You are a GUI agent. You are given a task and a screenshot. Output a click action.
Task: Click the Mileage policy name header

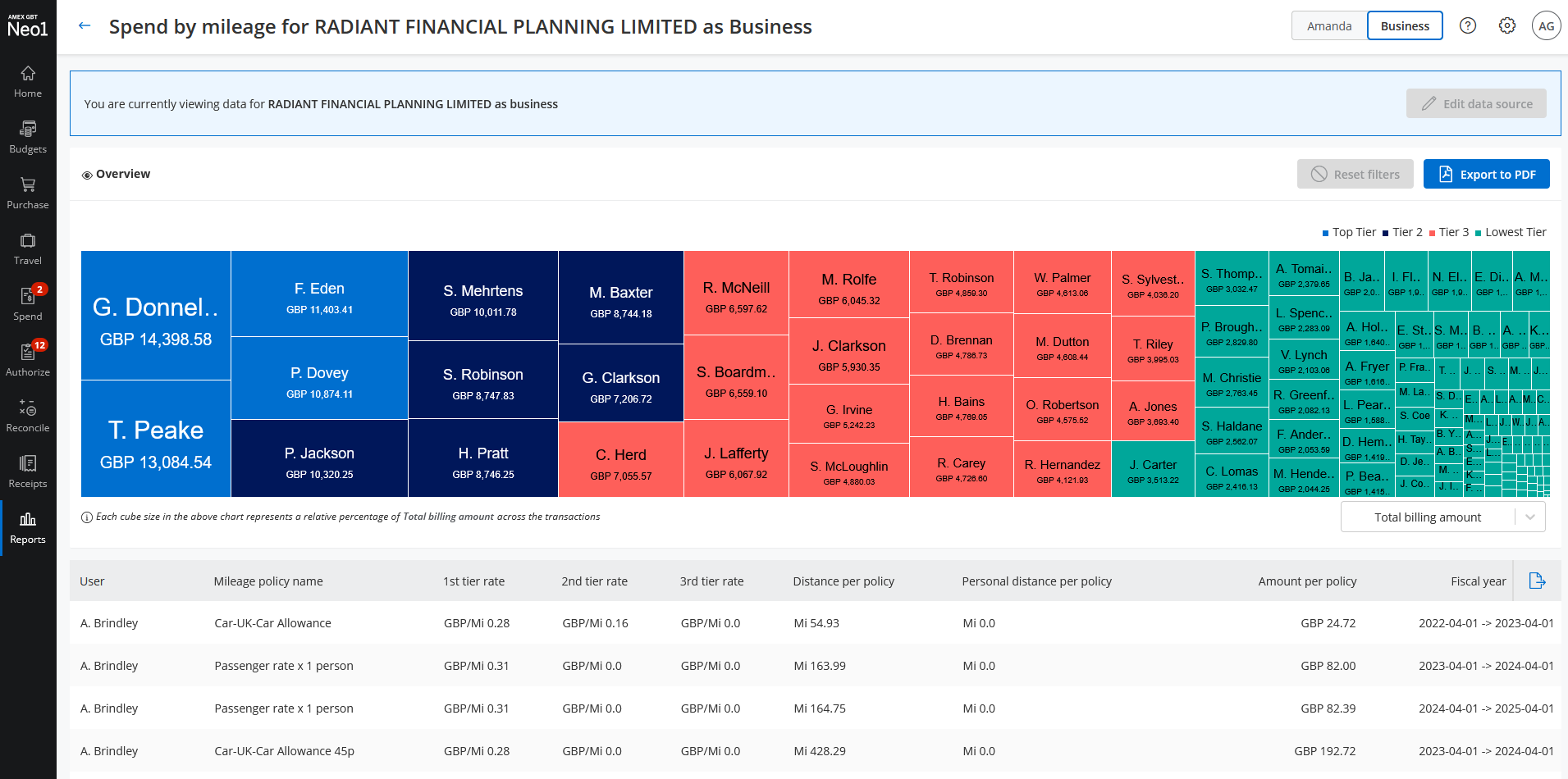[x=268, y=581]
